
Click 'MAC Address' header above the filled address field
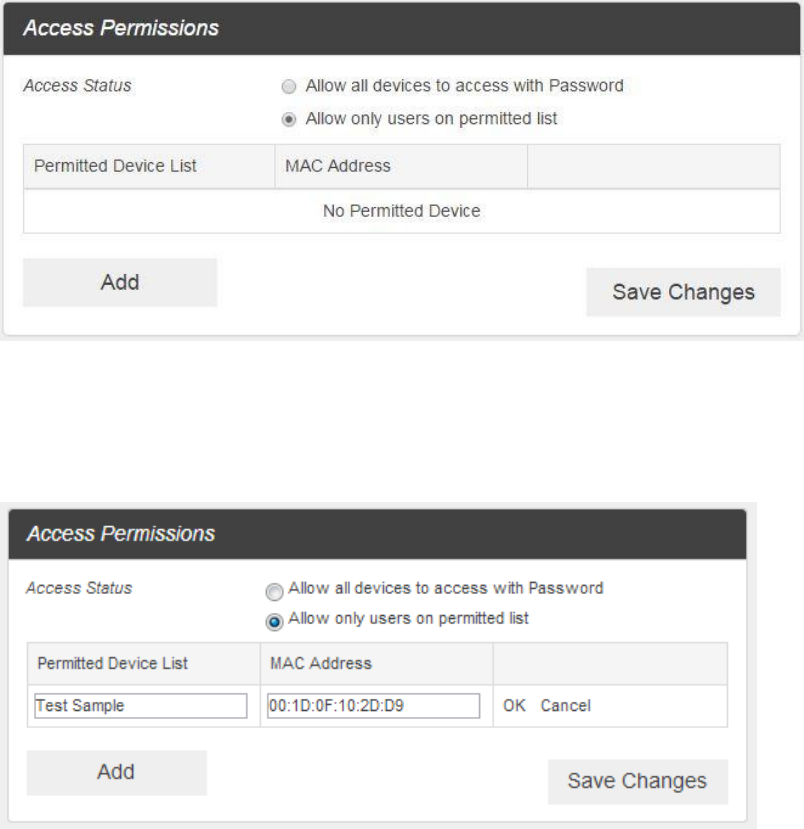point(321,663)
